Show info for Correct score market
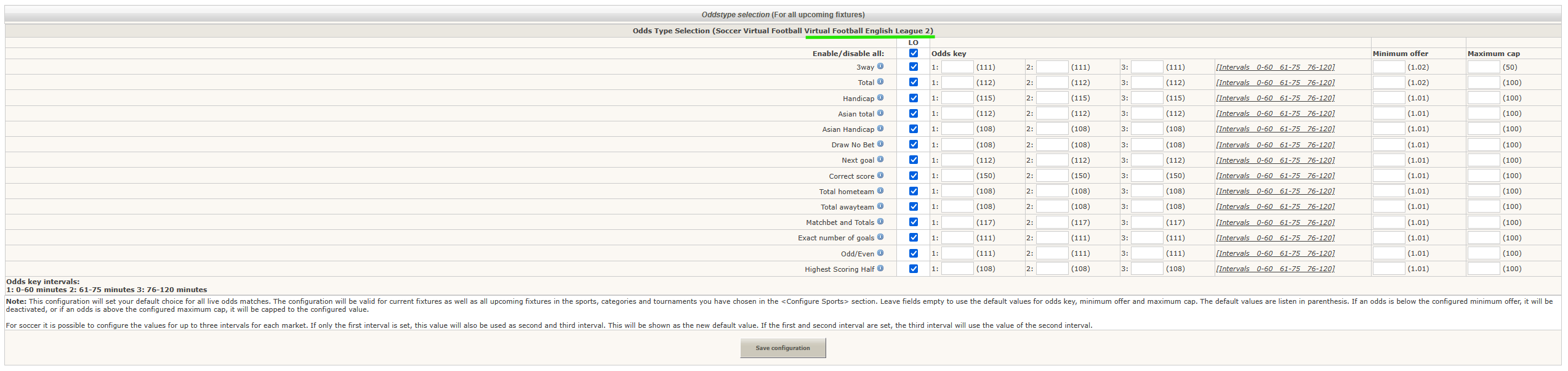This screenshot has width=1568, height=371. coord(880,176)
